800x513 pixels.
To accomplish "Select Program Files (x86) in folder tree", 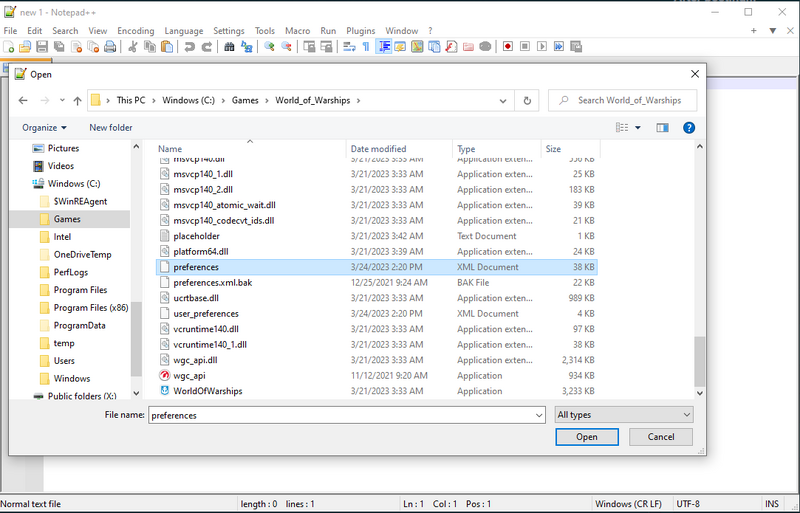I will pyautogui.click(x=91, y=308).
